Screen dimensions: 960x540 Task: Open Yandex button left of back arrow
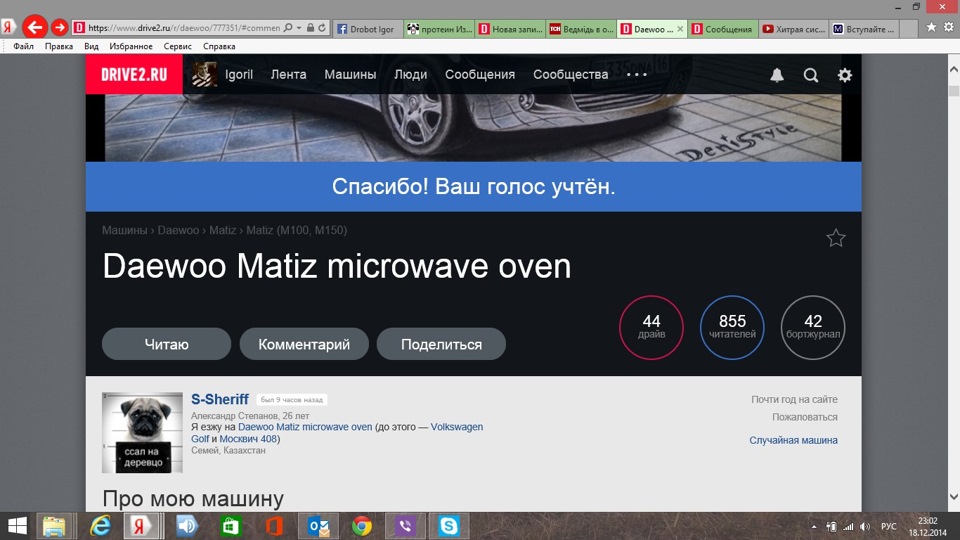8,27
